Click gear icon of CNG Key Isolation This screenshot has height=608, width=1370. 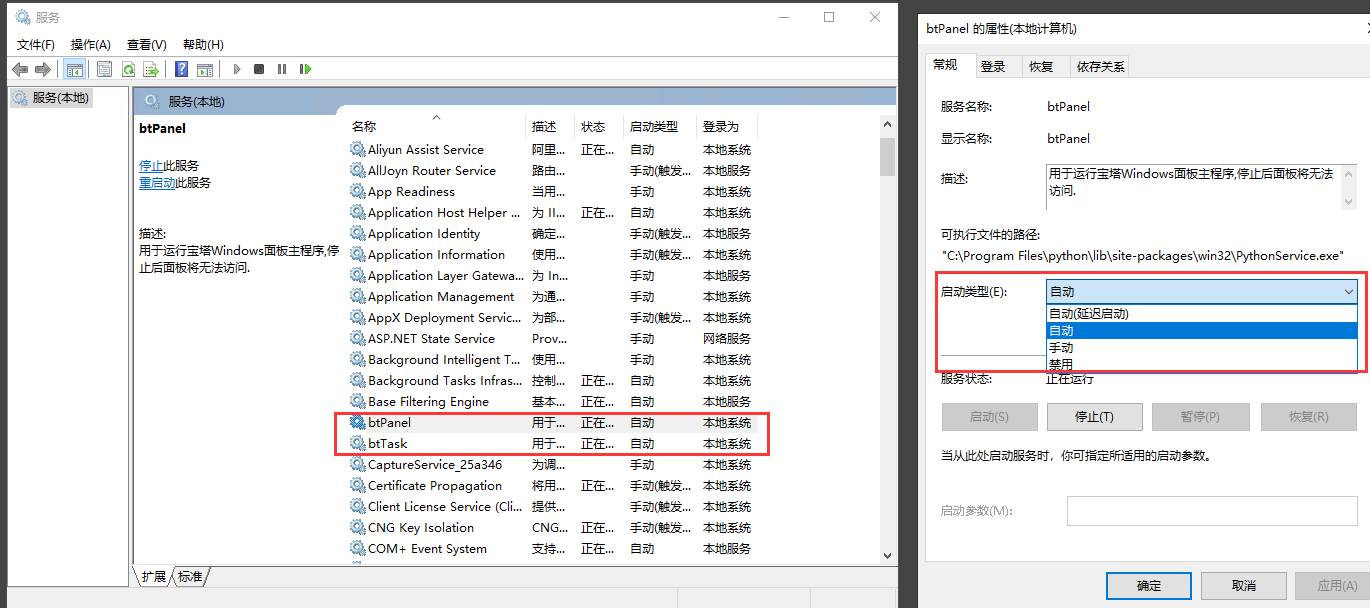coord(358,527)
